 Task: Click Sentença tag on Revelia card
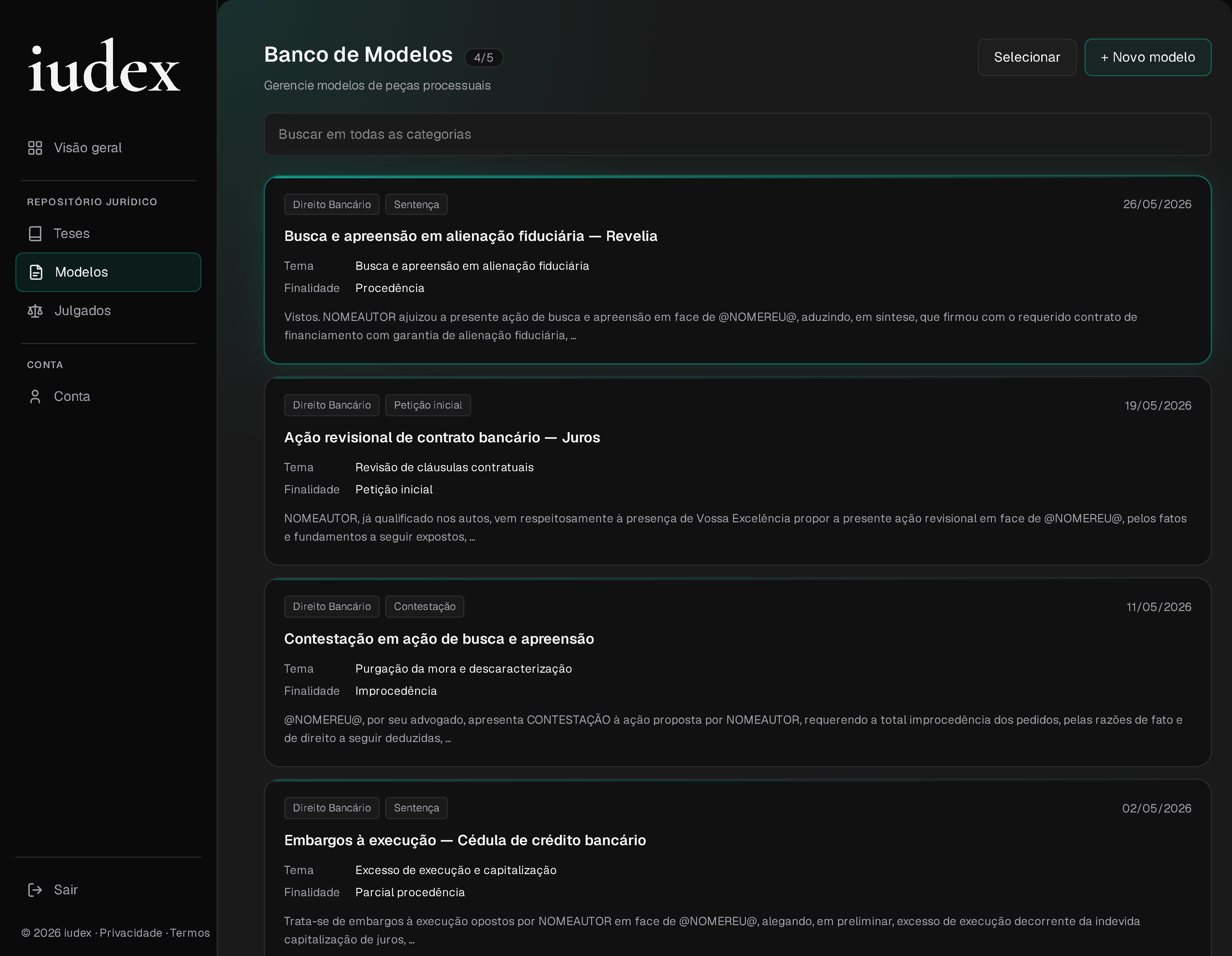click(416, 204)
